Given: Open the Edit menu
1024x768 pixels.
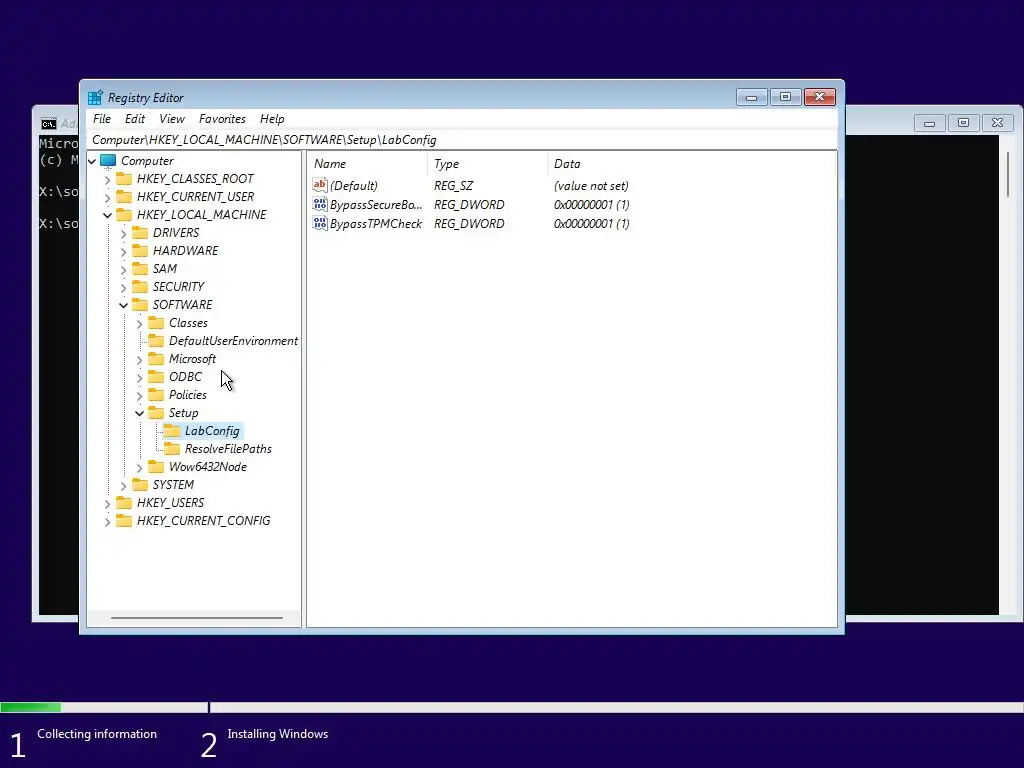Looking at the screenshot, I should 135,118.
